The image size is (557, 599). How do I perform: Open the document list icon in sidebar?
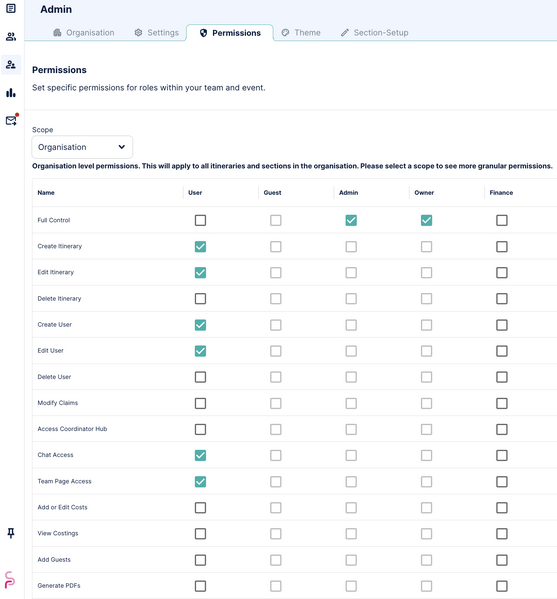click(x=11, y=8)
